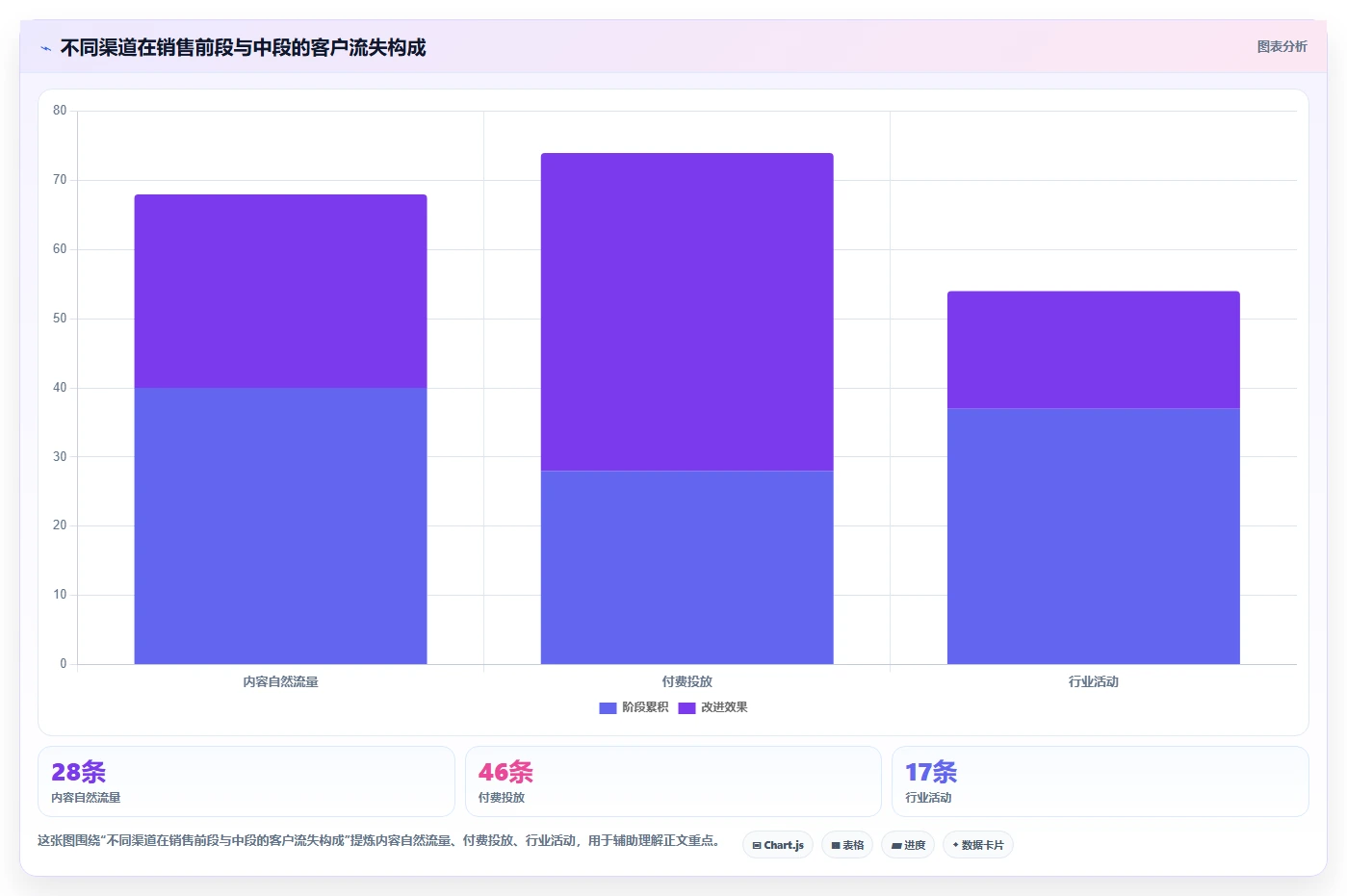Click the blue 阶段累积 bar for 付费投放
1347x896 pixels.
coord(686,567)
